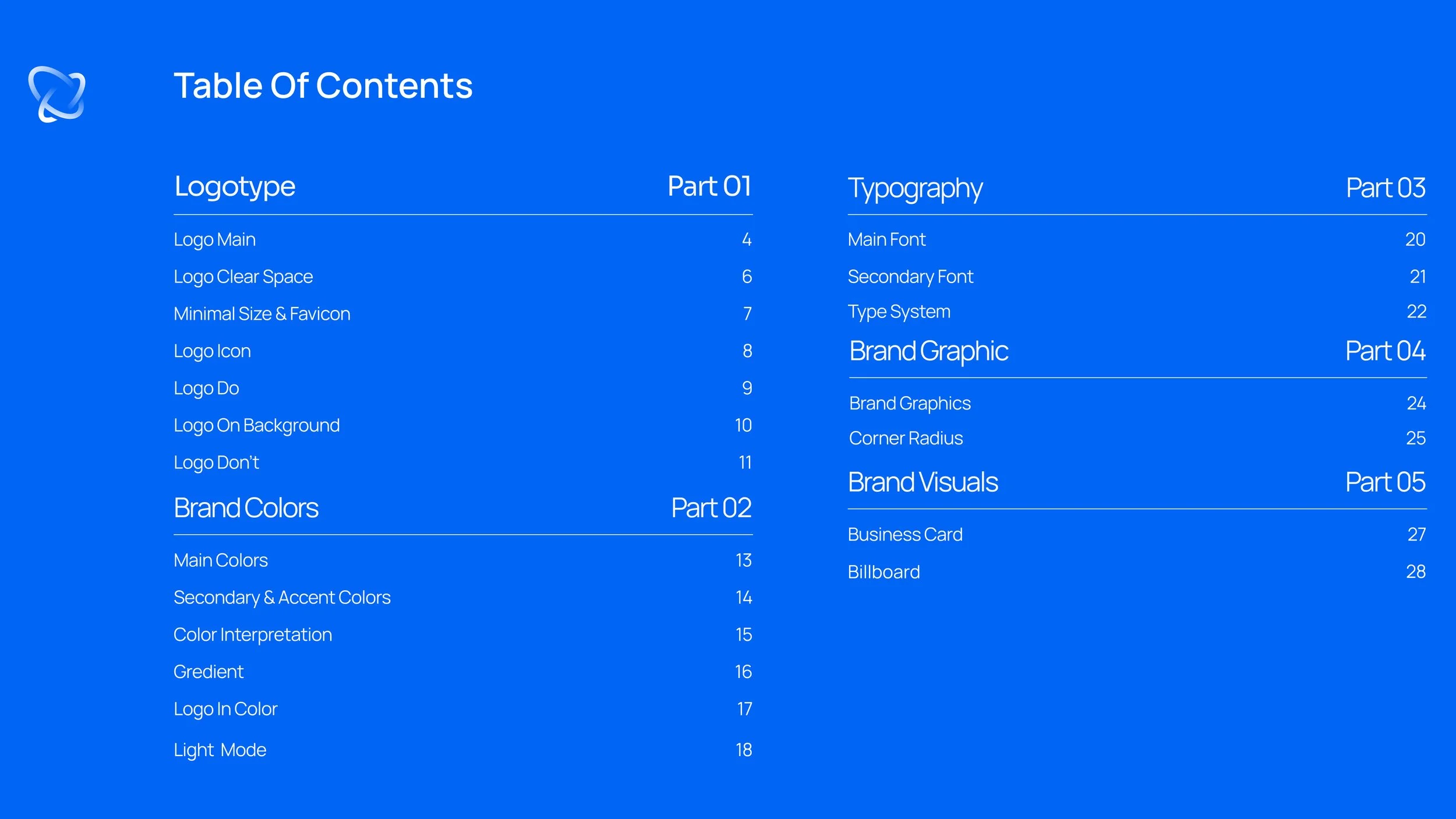
Task: Open the Secondary & Accent Colors entry
Action: coord(282,598)
